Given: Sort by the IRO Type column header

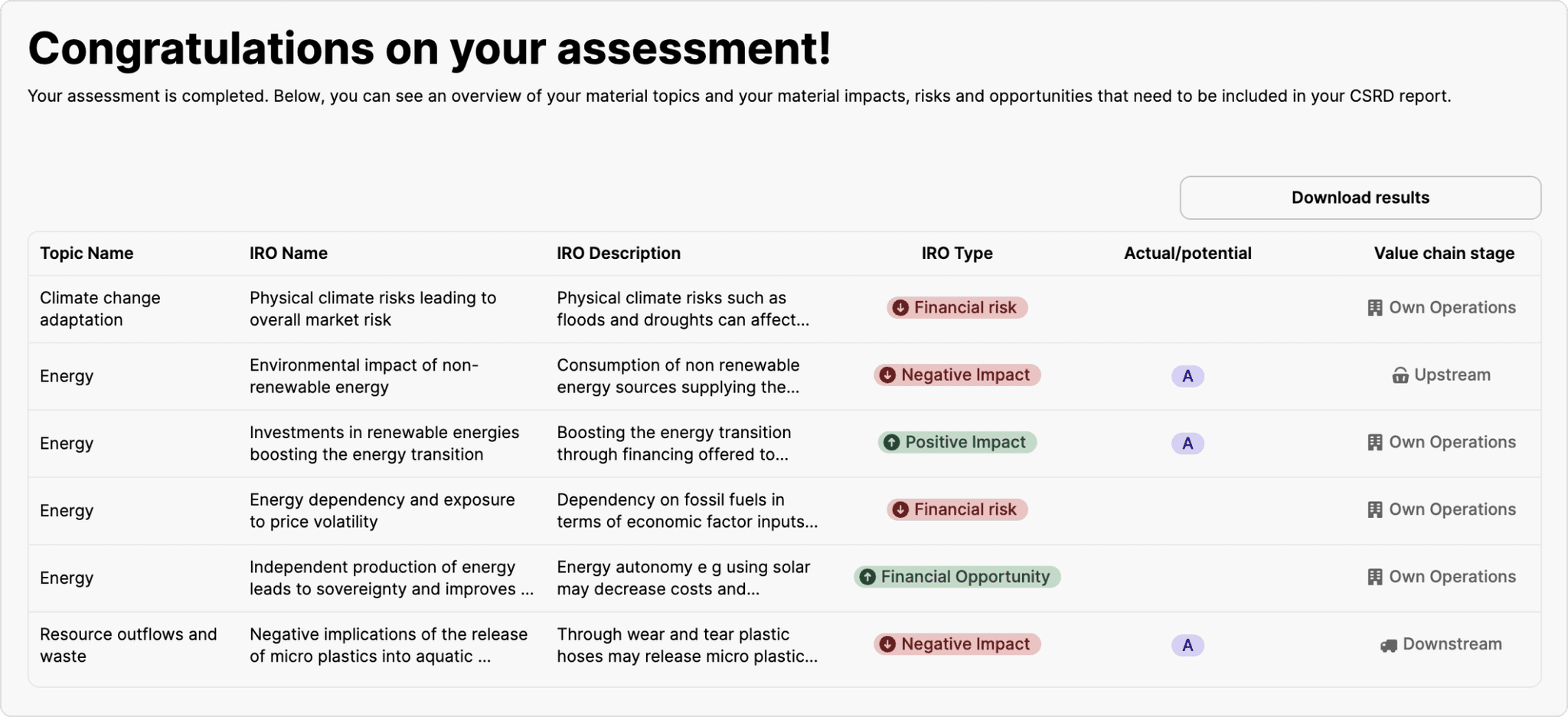Looking at the screenshot, I should pyautogui.click(x=956, y=253).
